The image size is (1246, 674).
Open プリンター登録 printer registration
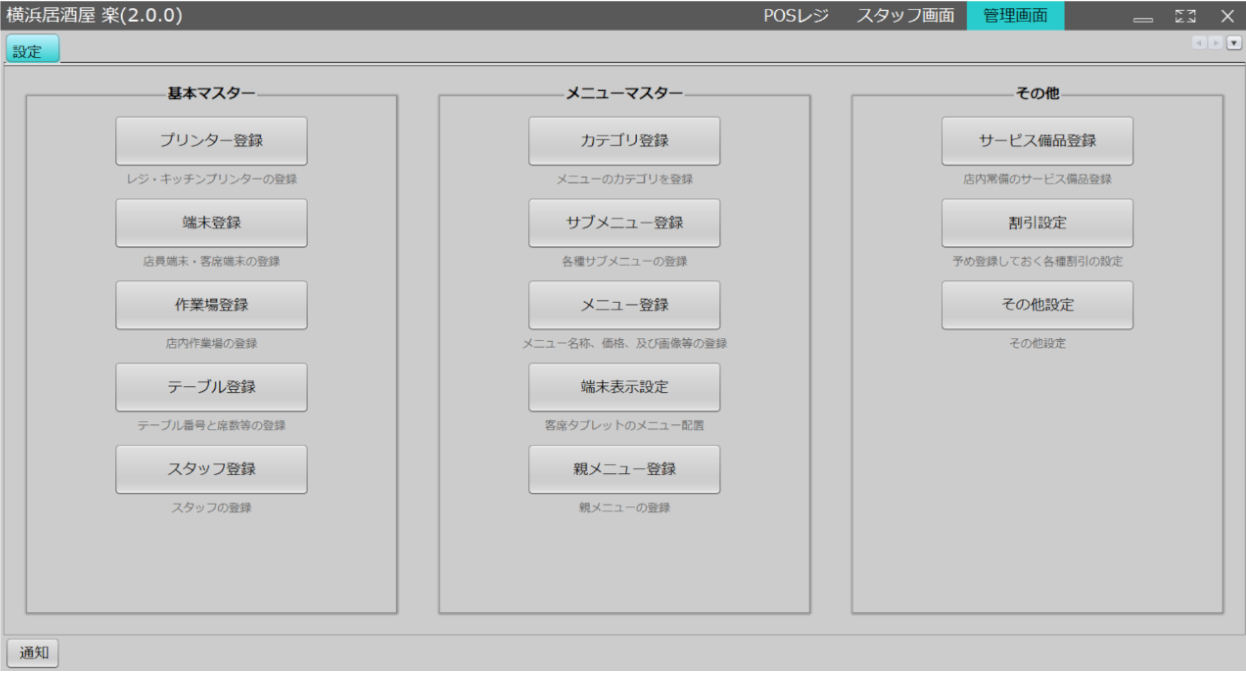tap(211, 141)
